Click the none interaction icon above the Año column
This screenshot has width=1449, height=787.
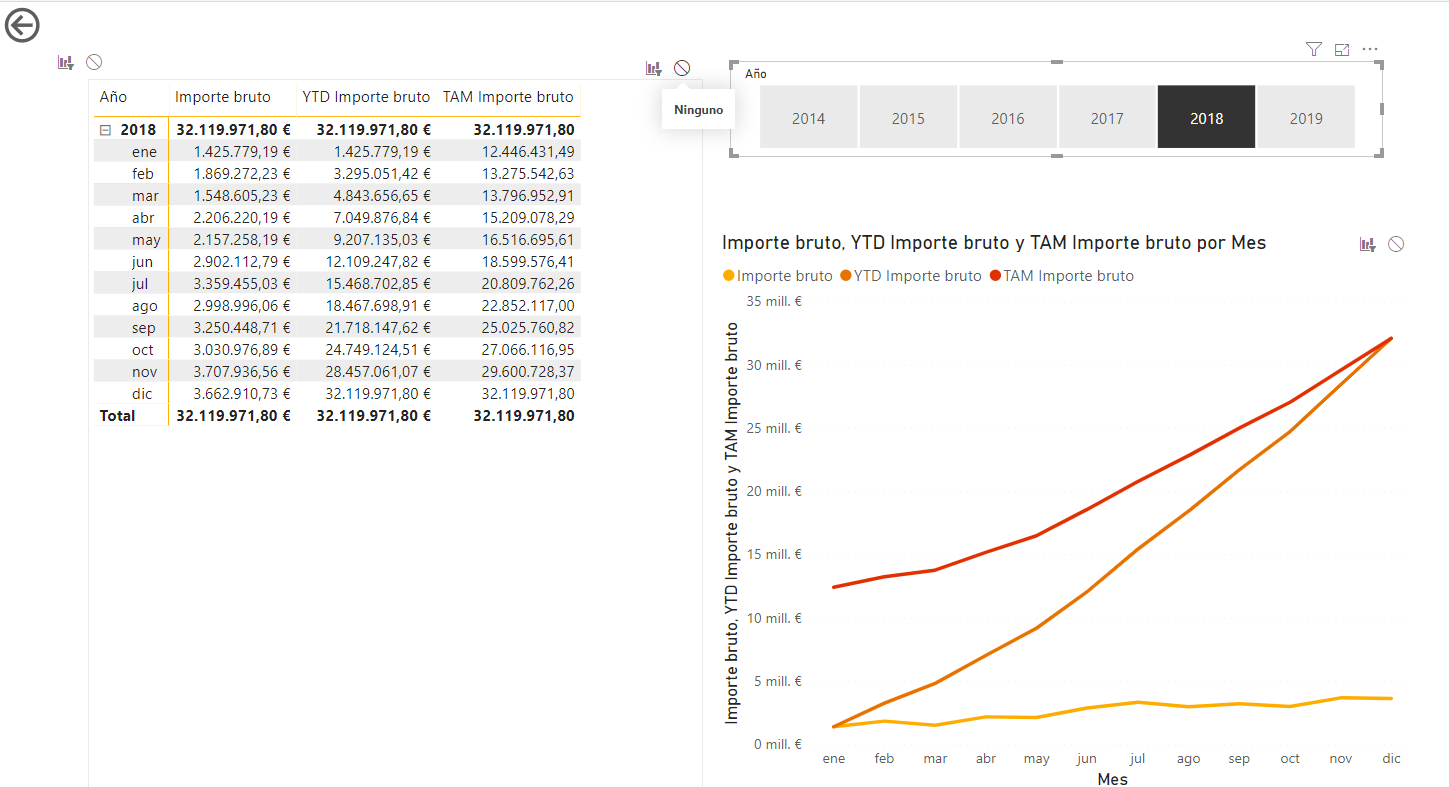tap(94, 62)
